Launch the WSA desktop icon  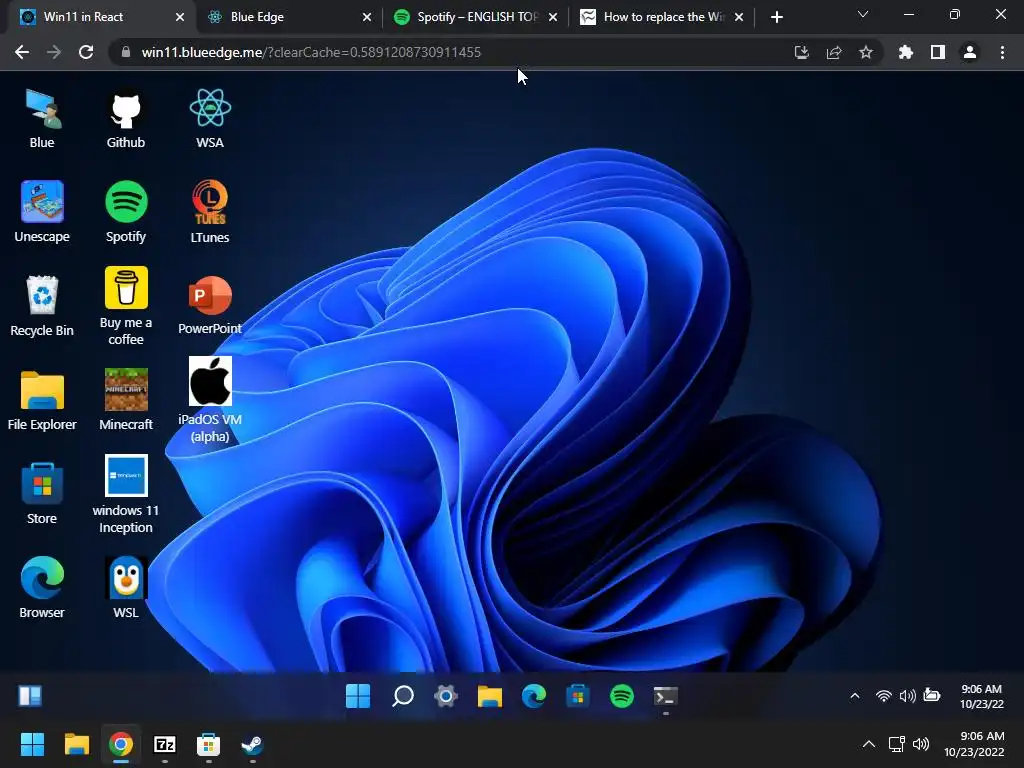click(210, 119)
